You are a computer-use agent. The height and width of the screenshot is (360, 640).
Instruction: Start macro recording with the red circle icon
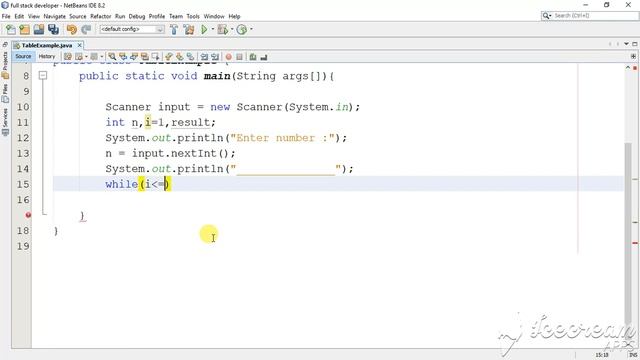click(x=229, y=57)
